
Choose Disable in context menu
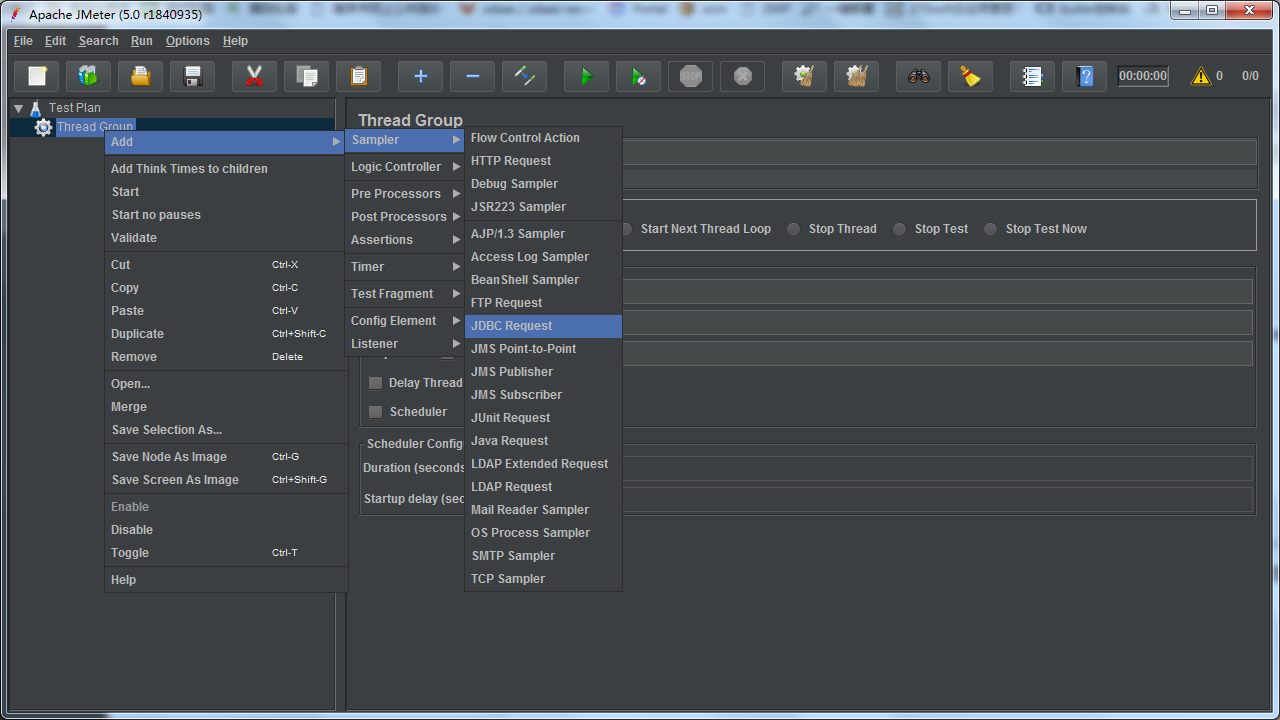pyautogui.click(x=226, y=530)
